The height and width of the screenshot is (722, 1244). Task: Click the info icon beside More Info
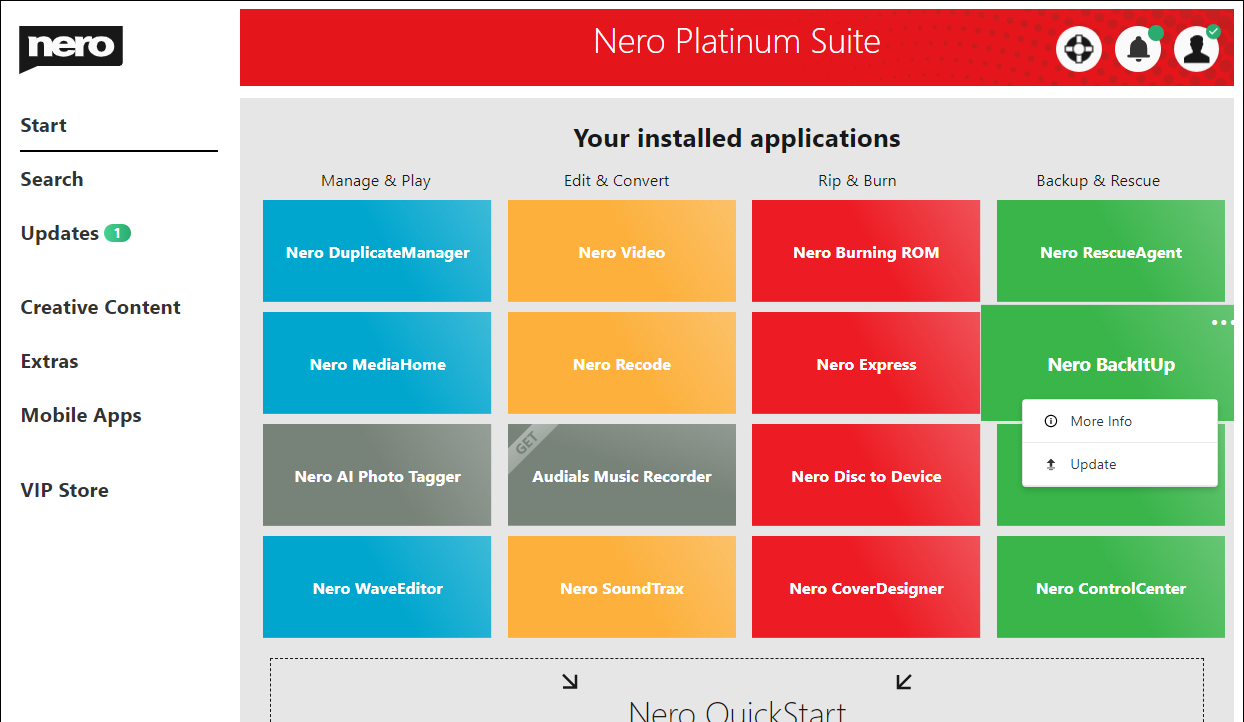coord(1050,421)
